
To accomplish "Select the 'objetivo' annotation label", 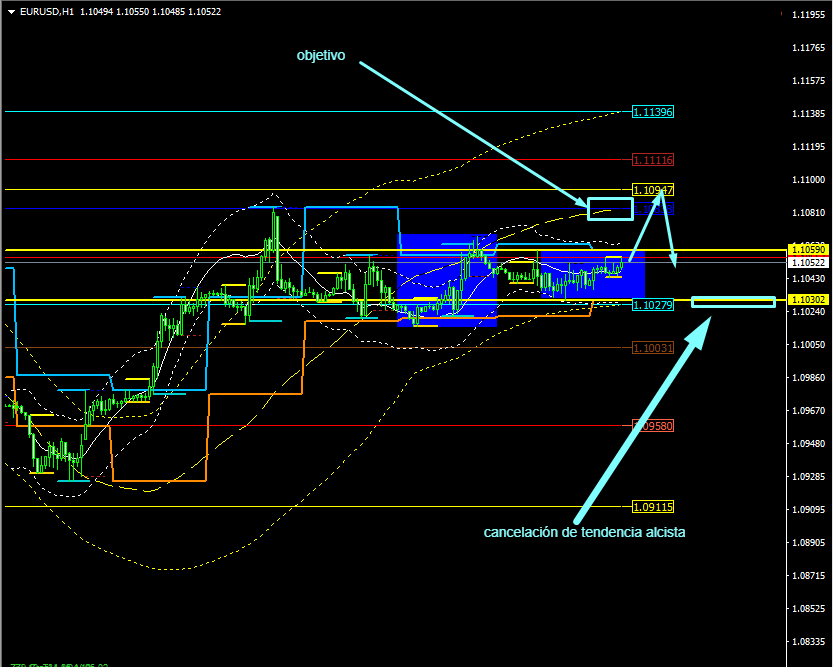I will pos(320,56).
